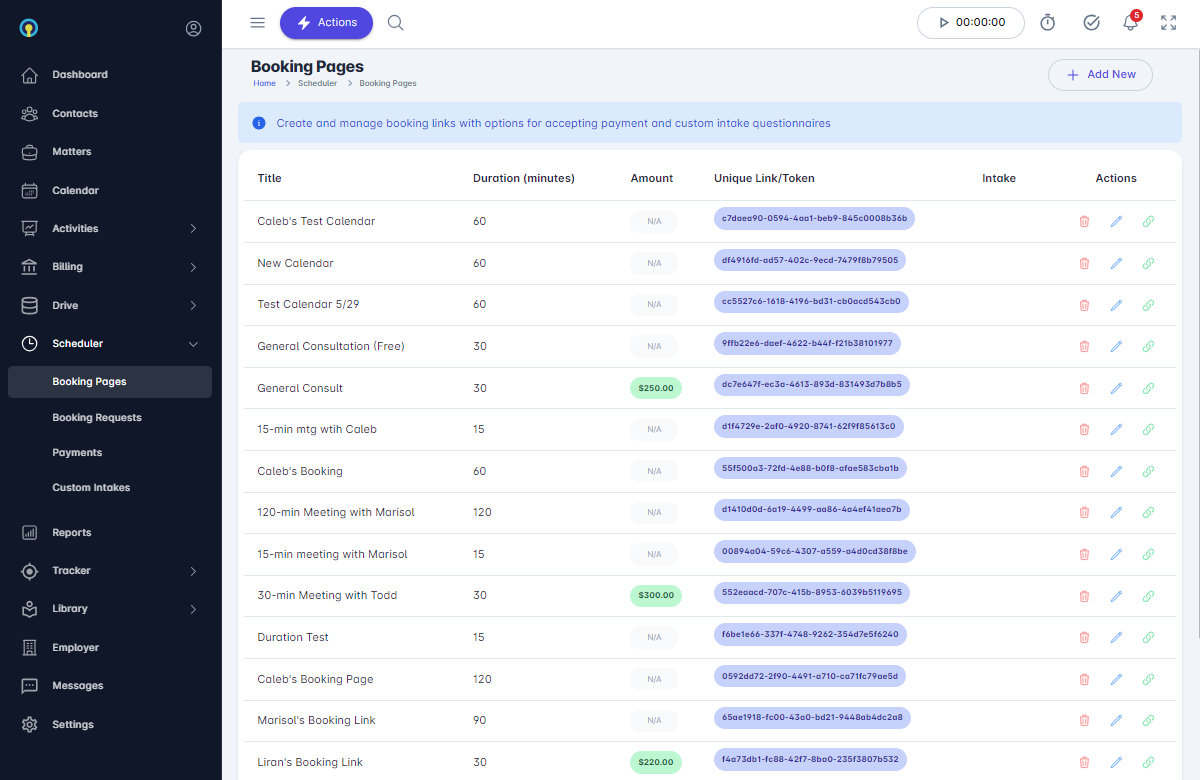The height and width of the screenshot is (780, 1200).
Task: Toggle fullscreen mode icon
Action: coord(1168,23)
